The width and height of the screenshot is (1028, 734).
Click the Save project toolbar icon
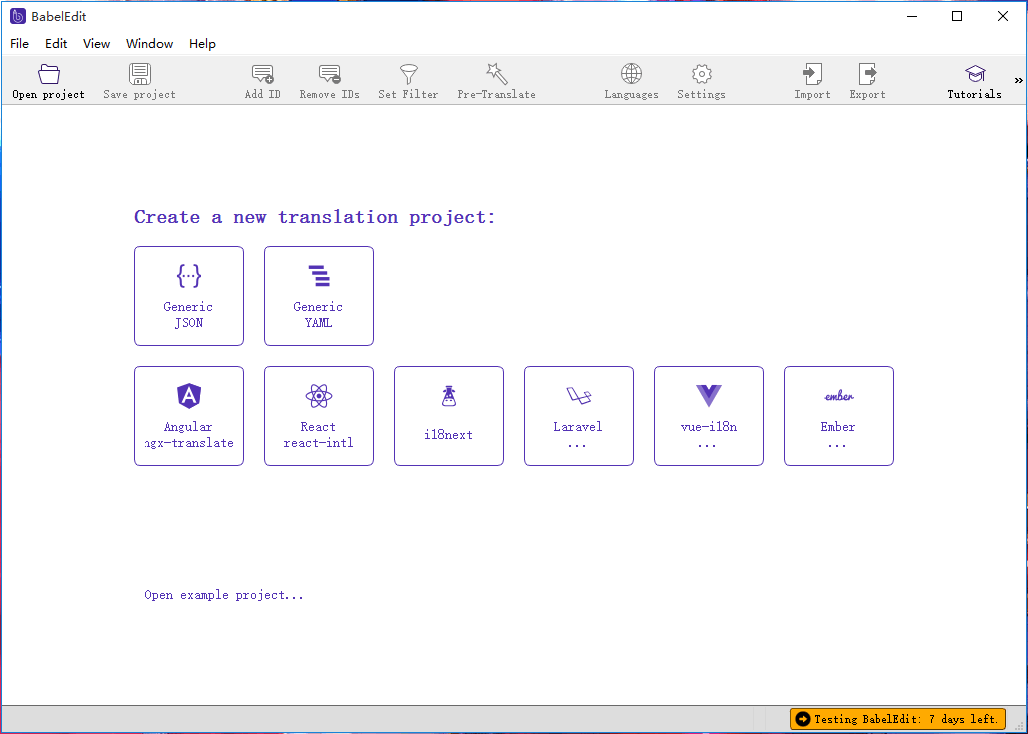(x=138, y=80)
